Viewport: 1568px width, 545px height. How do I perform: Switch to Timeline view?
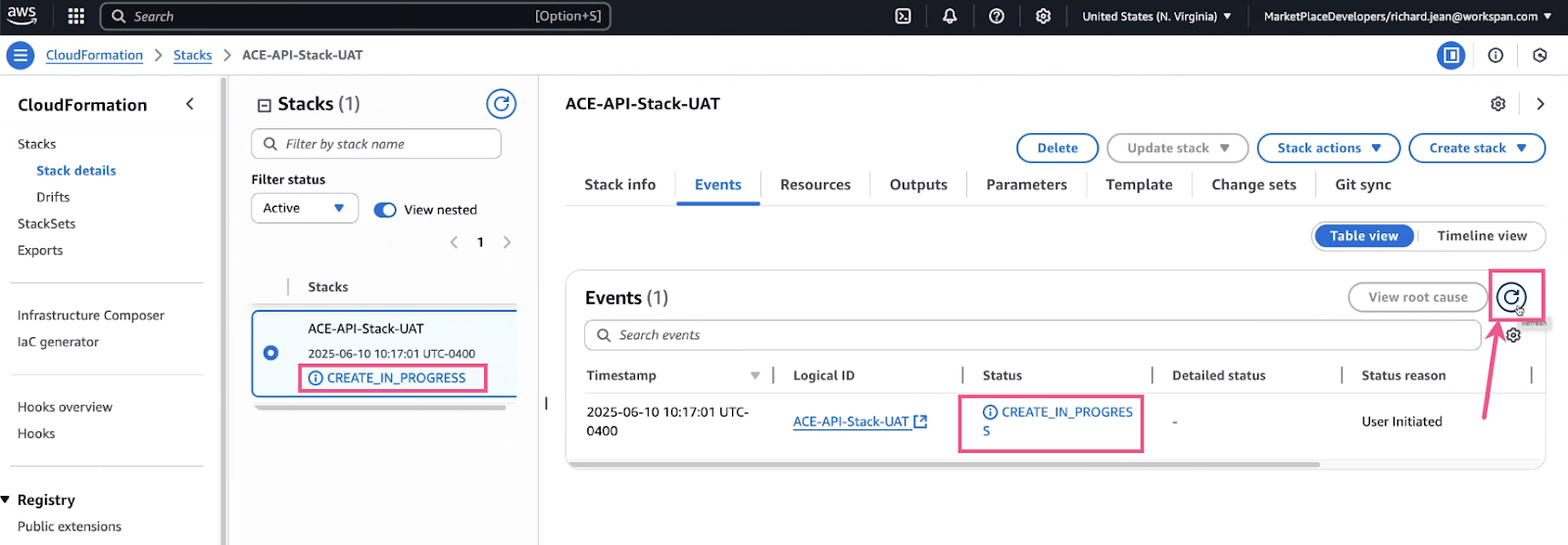pos(1482,236)
